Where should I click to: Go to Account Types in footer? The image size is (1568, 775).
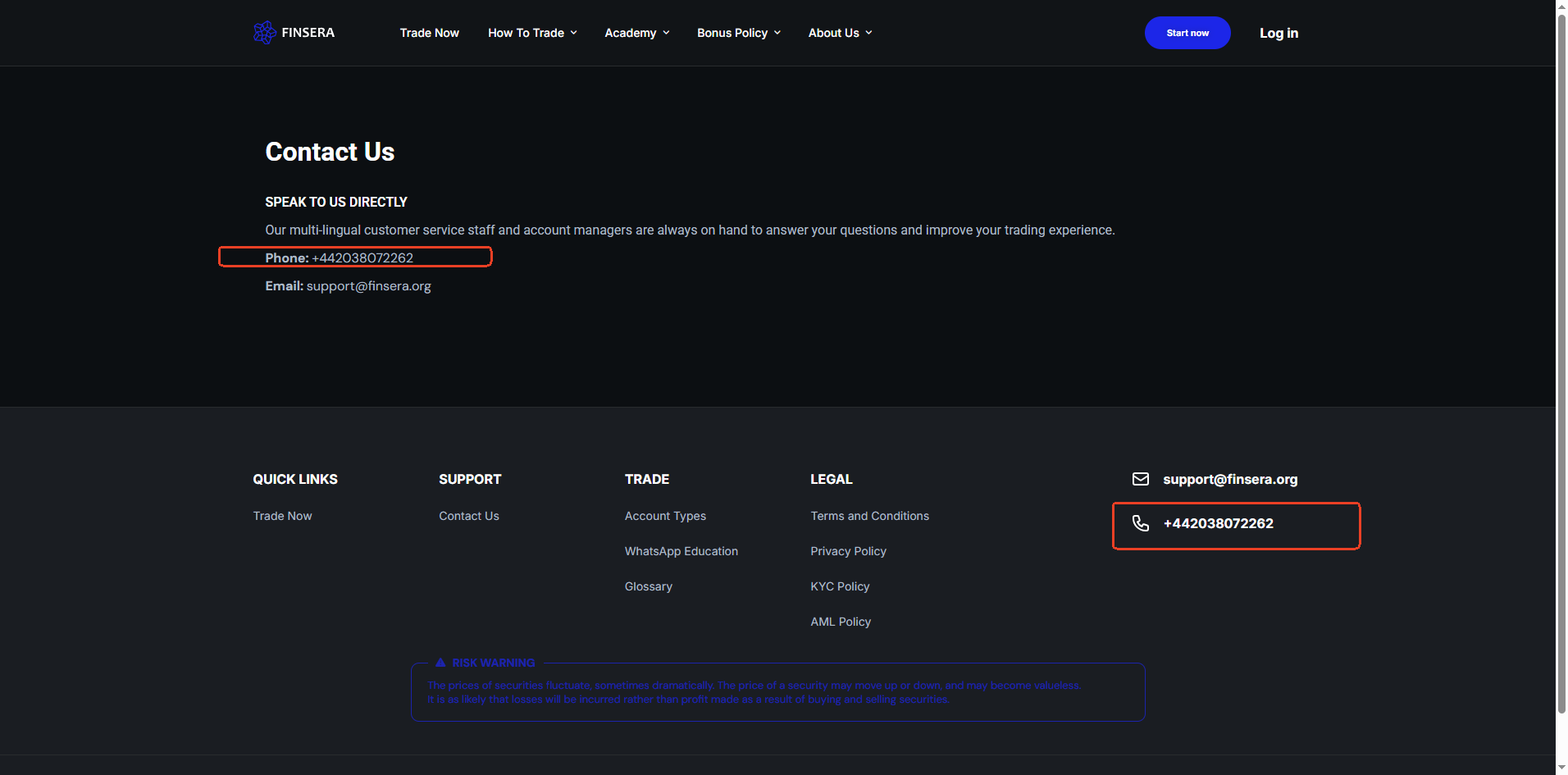pos(665,516)
